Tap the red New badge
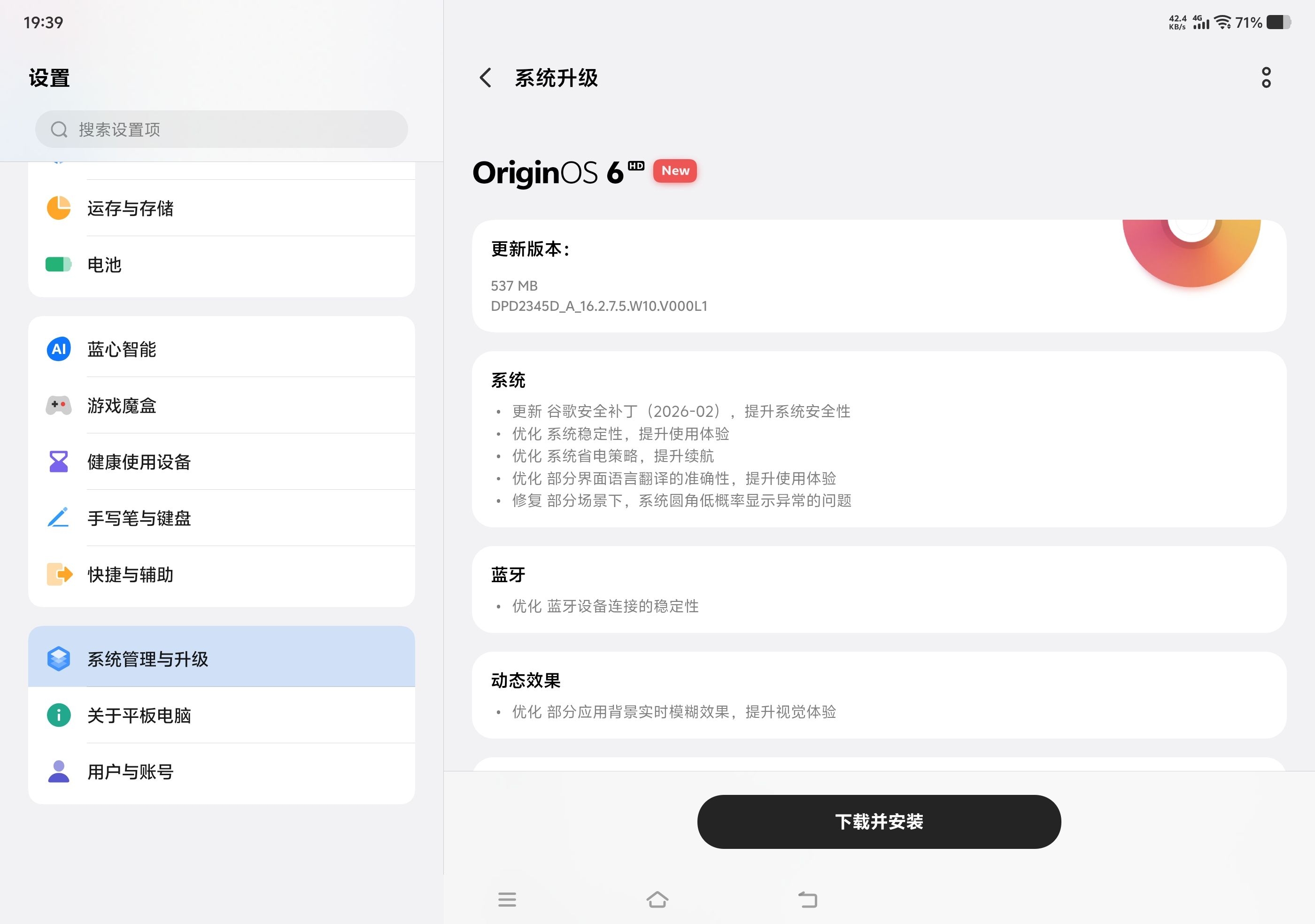The image size is (1315, 924). tap(675, 170)
